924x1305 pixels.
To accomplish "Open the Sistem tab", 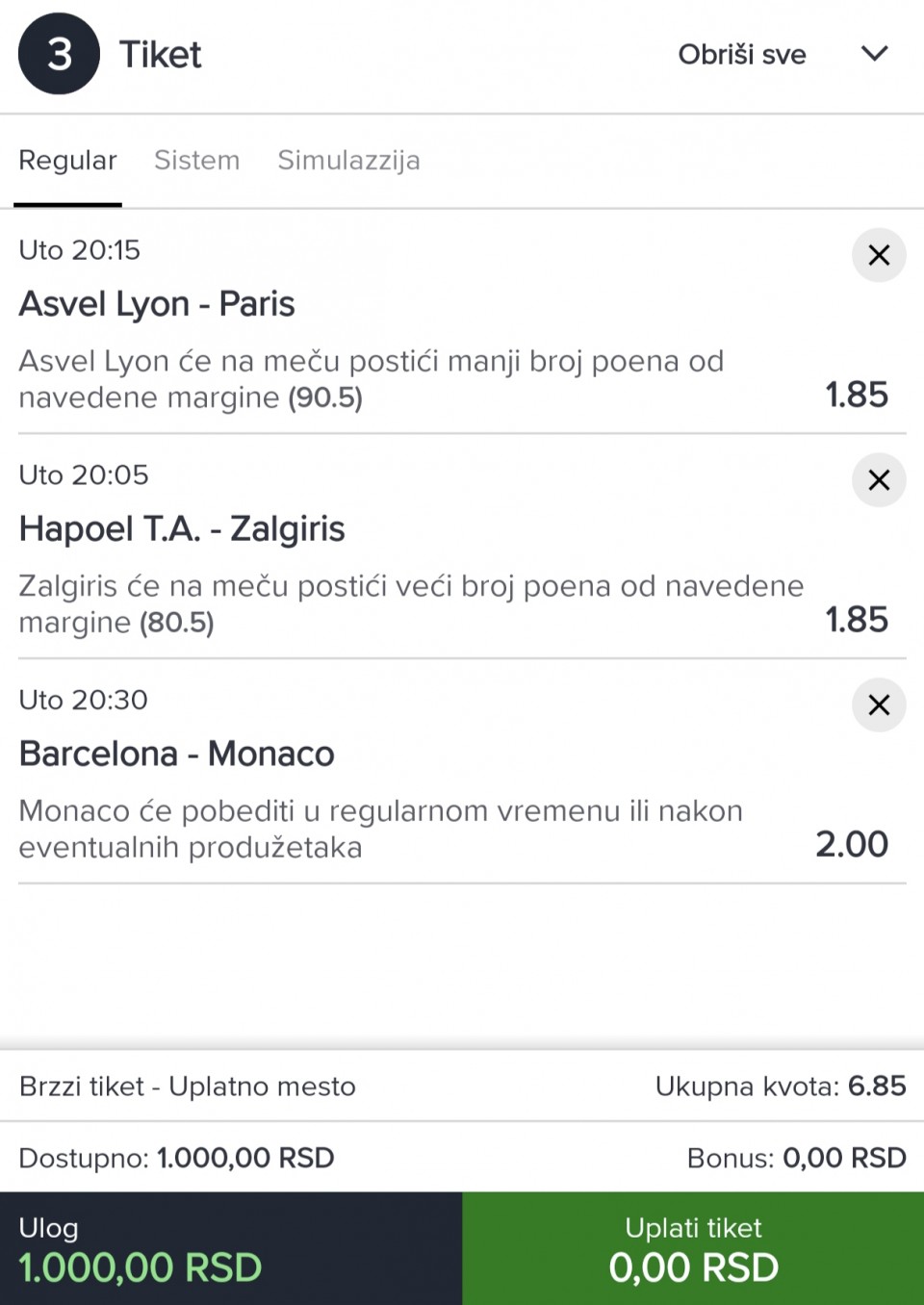I will pos(196,160).
